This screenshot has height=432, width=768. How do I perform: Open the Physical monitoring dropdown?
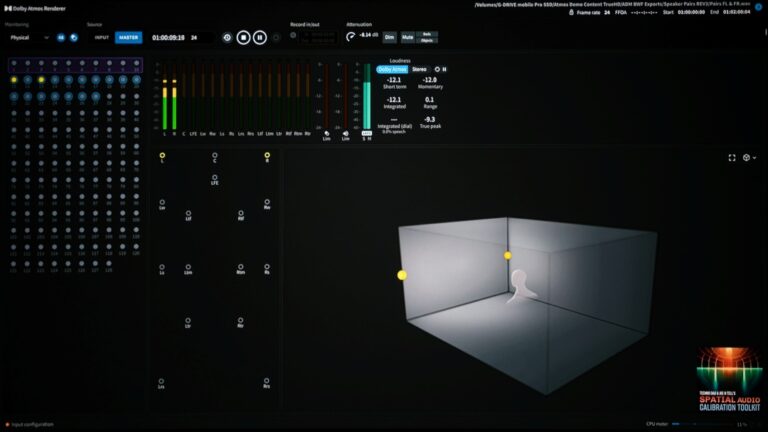[x=29, y=38]
